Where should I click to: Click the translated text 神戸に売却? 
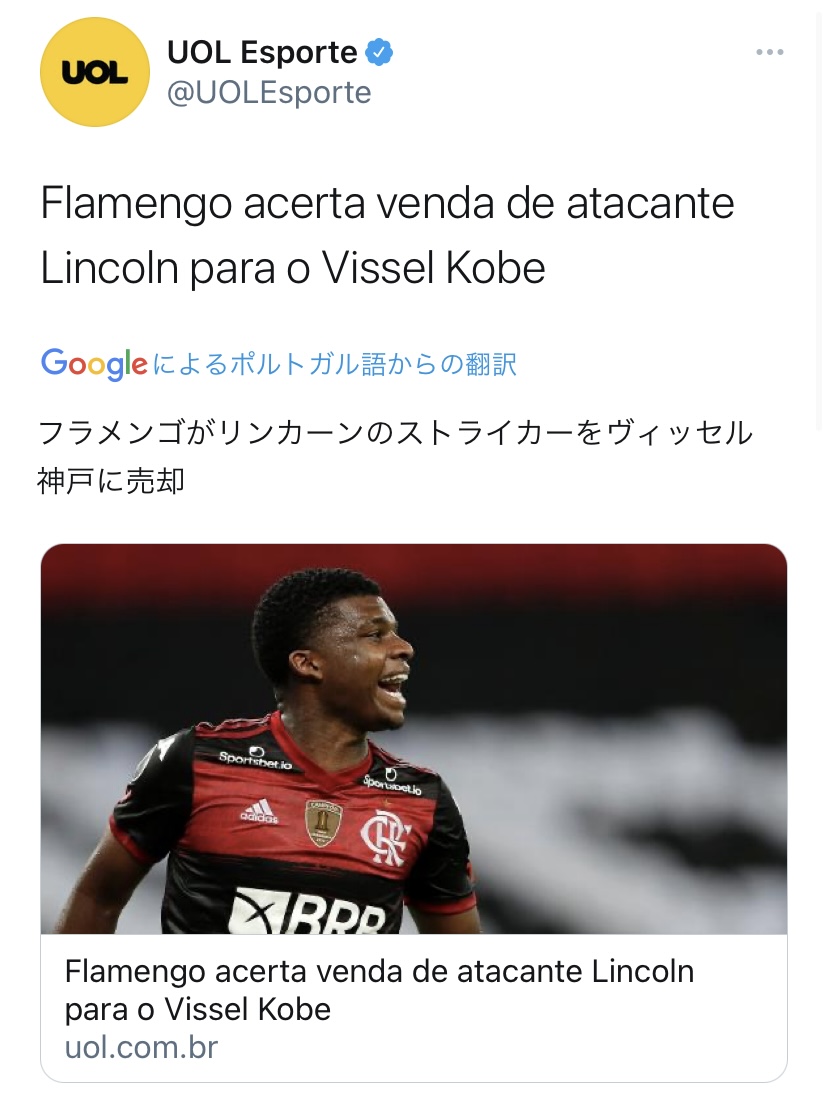111,481
